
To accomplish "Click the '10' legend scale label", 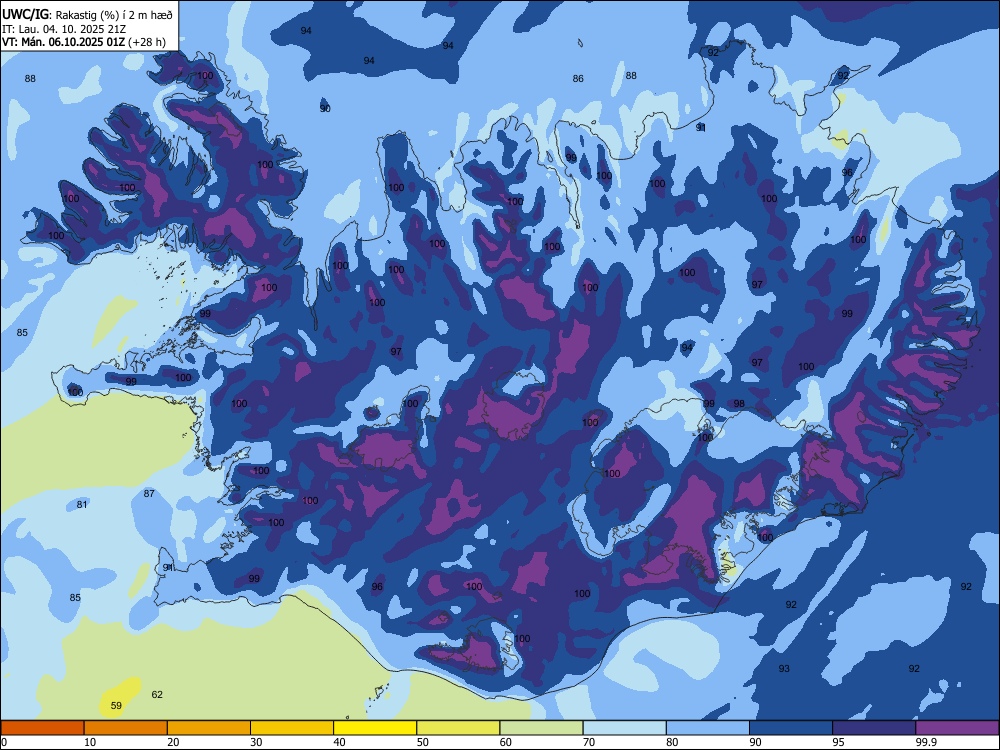I will [90, 742].
